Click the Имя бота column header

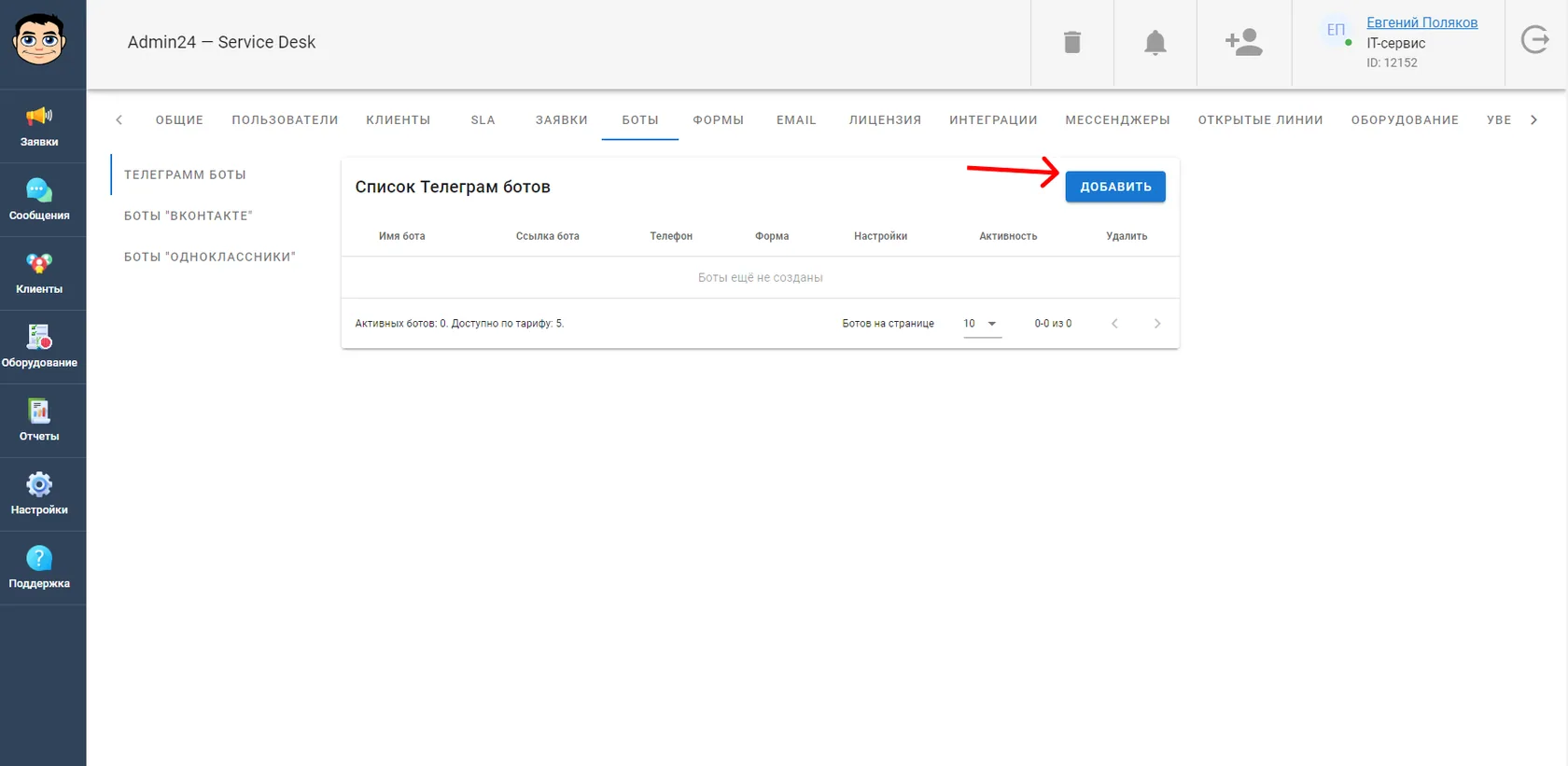[x=402, y=236]
